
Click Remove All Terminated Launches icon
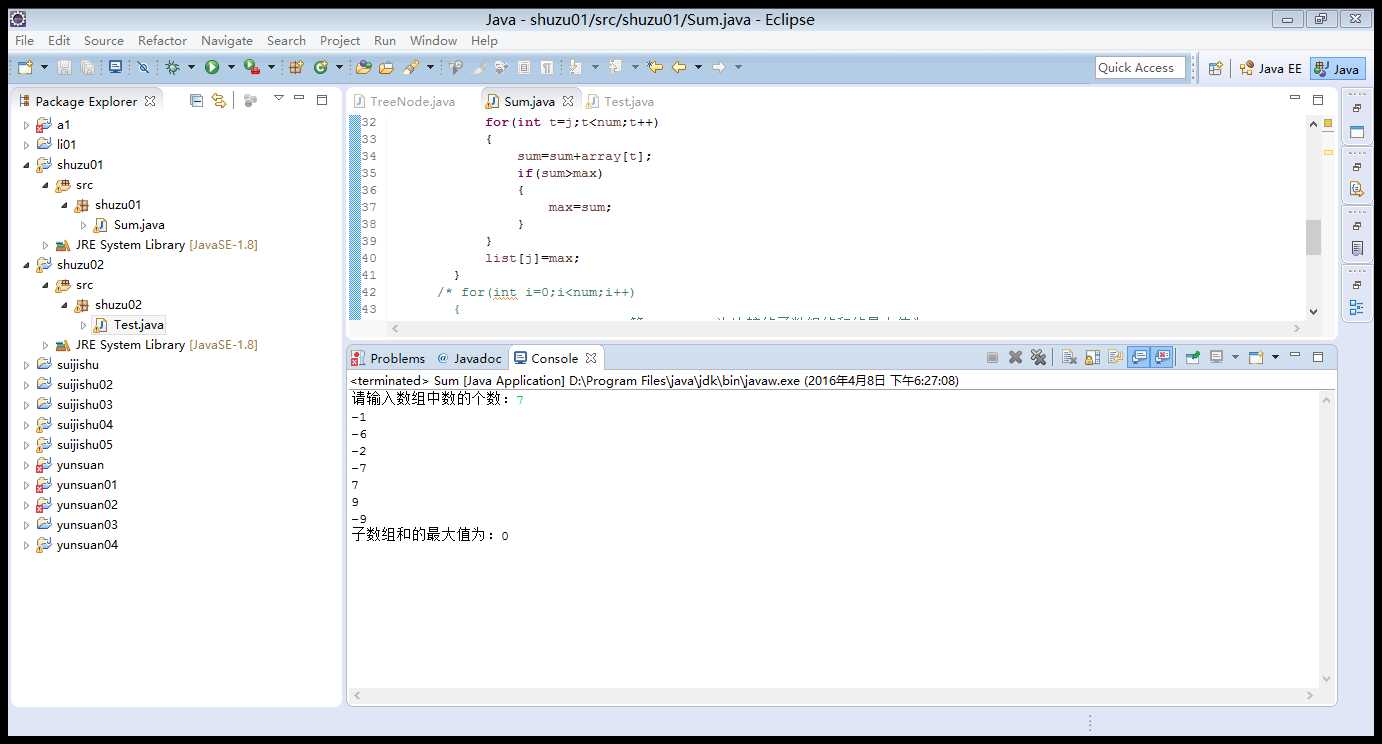pos(1038,357)
